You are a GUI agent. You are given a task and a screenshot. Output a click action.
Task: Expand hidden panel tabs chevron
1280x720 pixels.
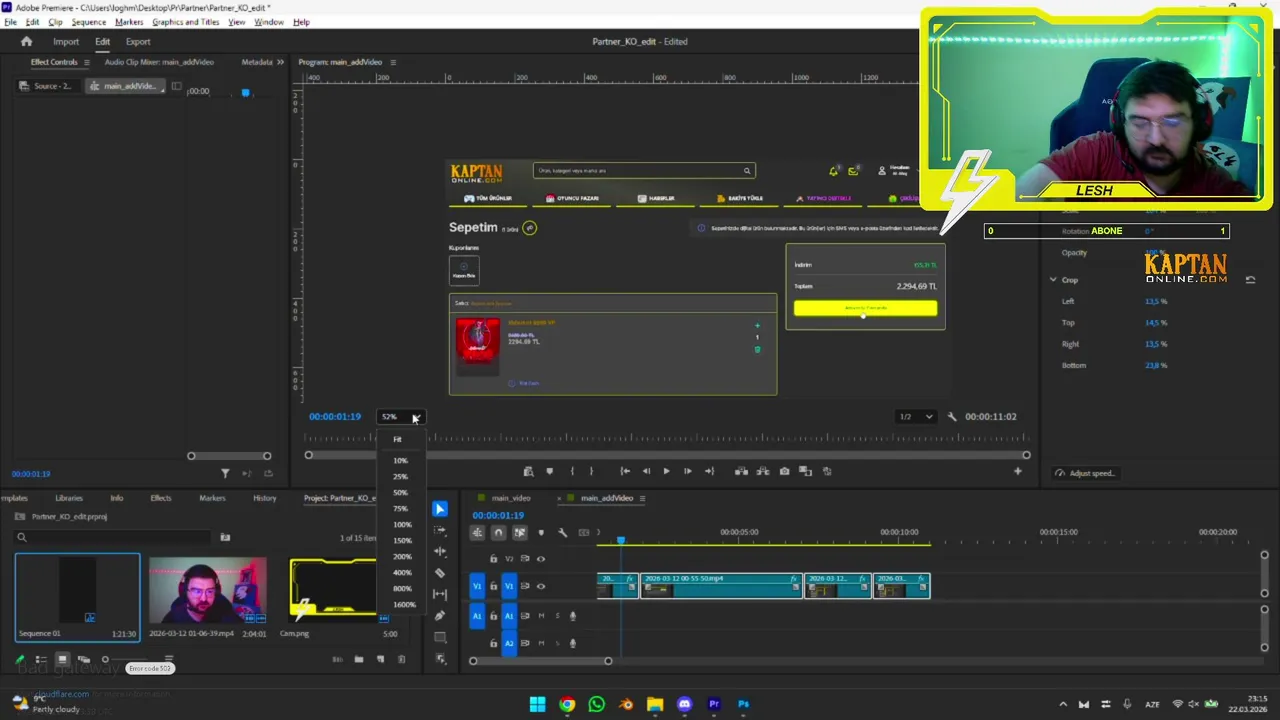point(280,62)
